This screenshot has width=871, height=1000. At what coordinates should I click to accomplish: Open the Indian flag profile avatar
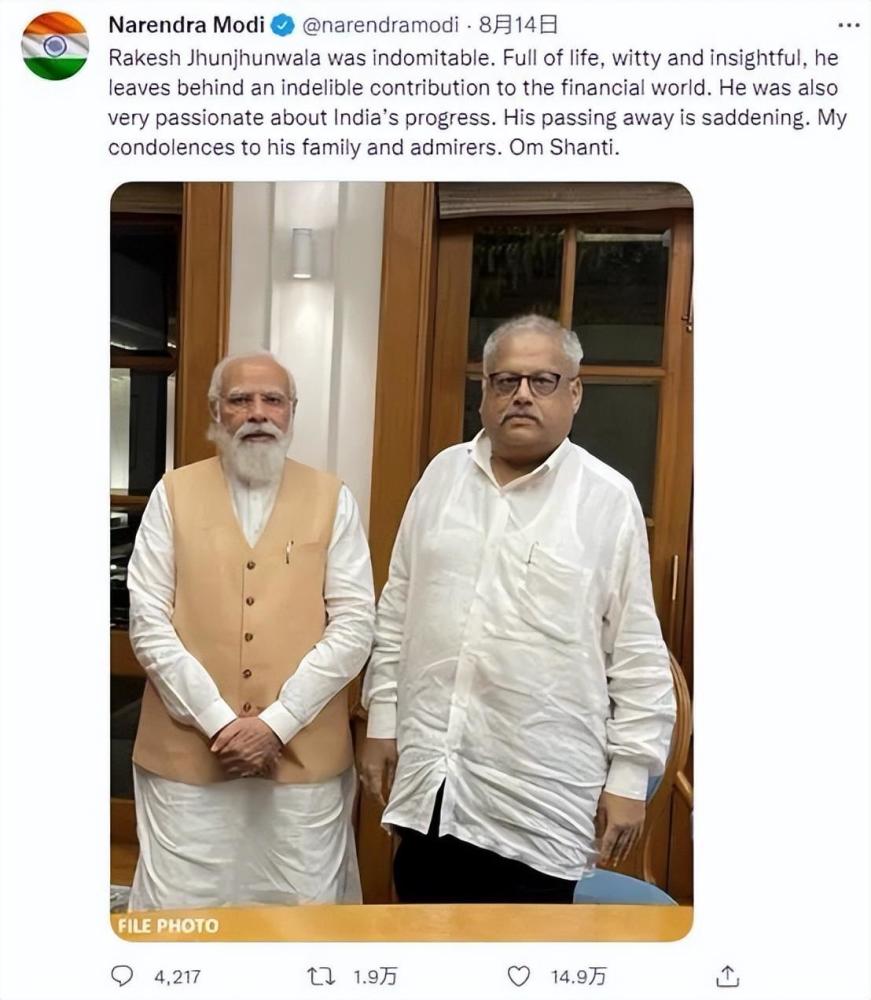55,47
